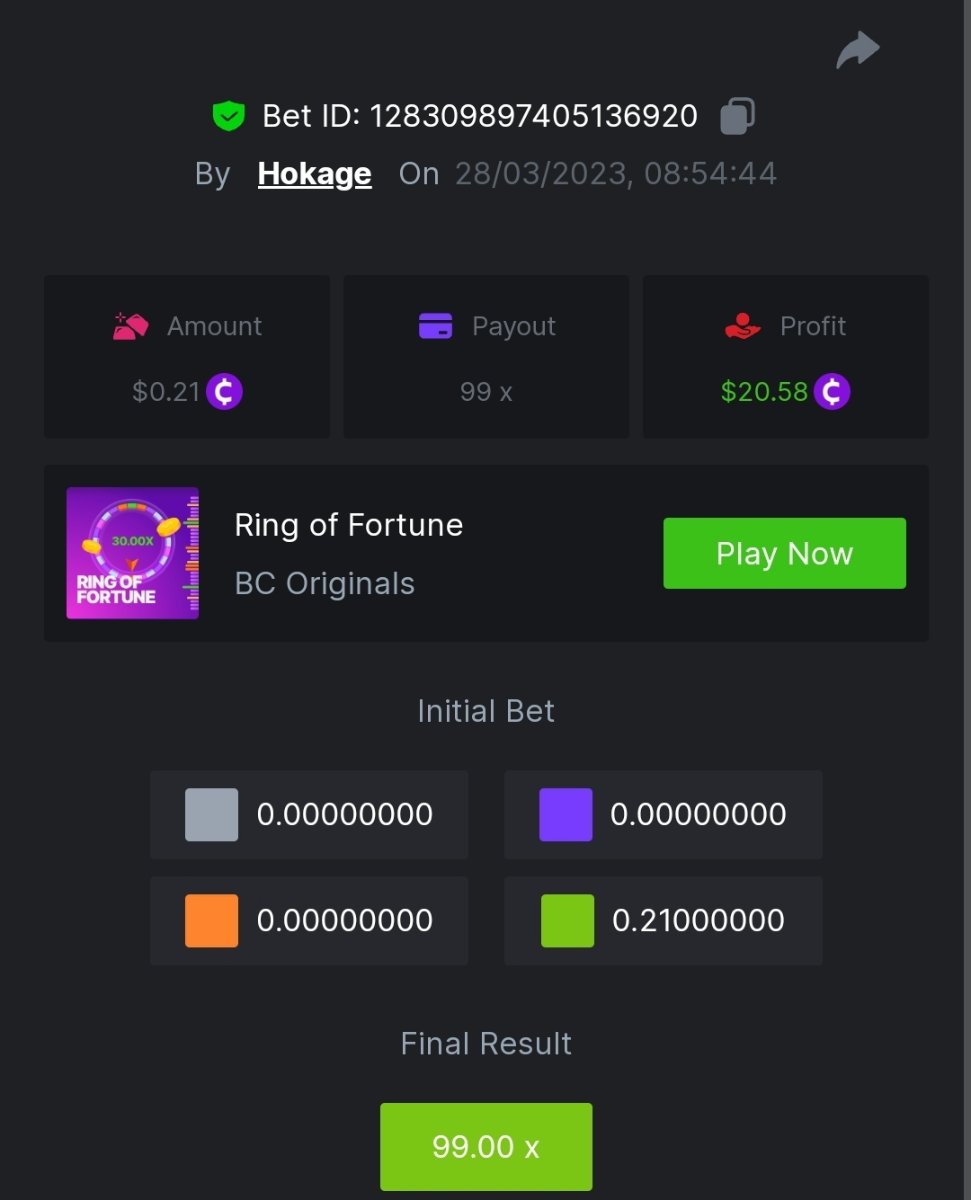Click the purple Payout card icon
Screen dimensions: 971x1200
click(x=435, y=326)
